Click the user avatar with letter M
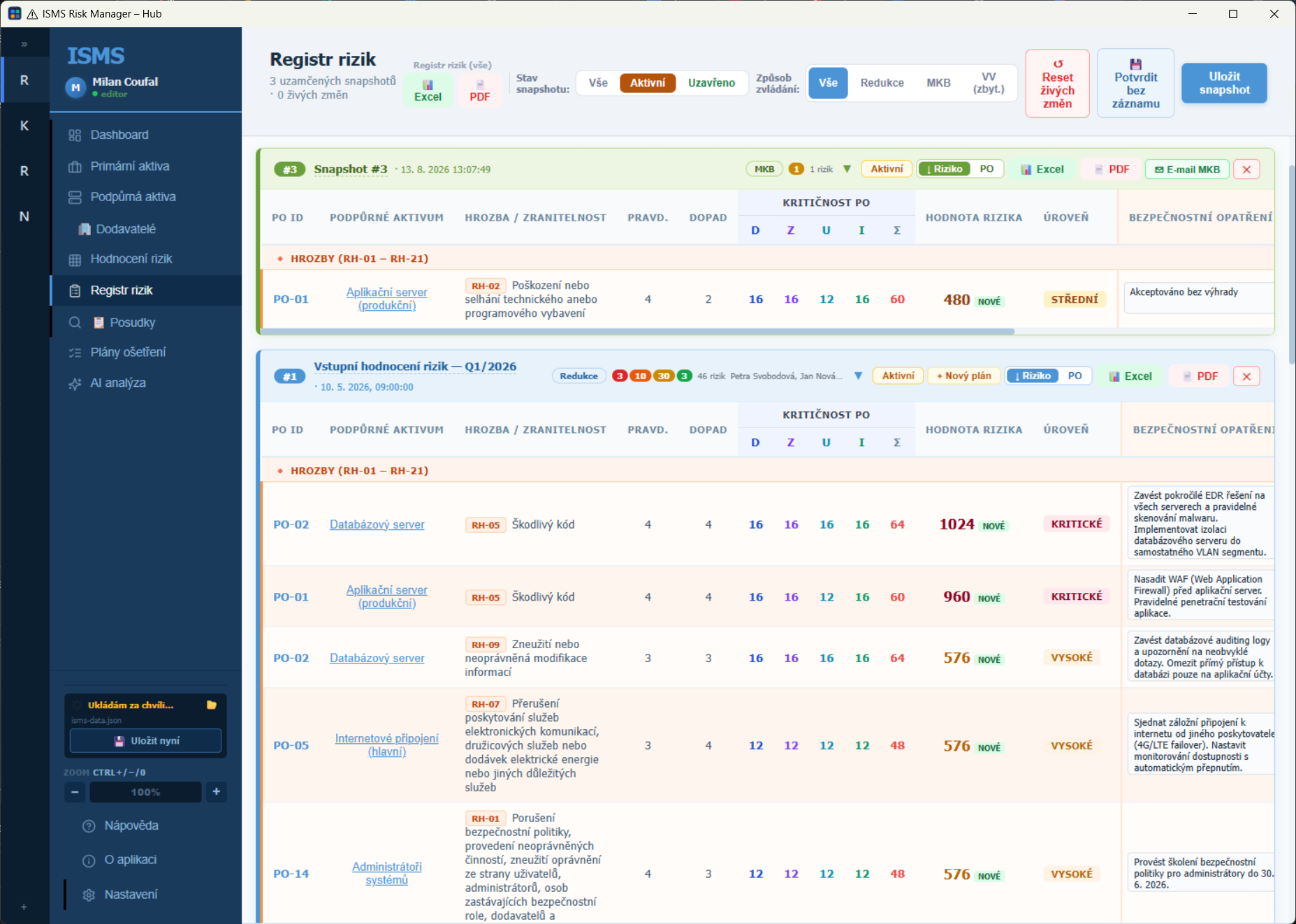Screen dimensions: 1296x924 (x=75, y=87)
